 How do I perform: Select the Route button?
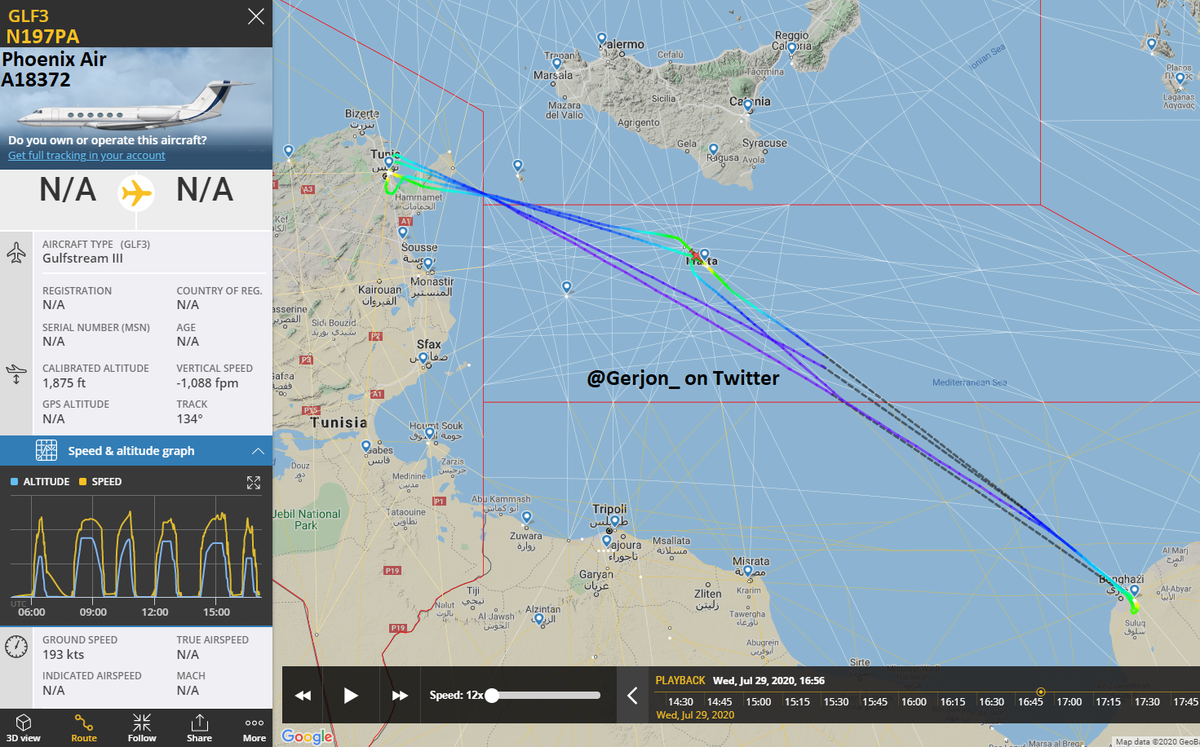coord(84,727)
